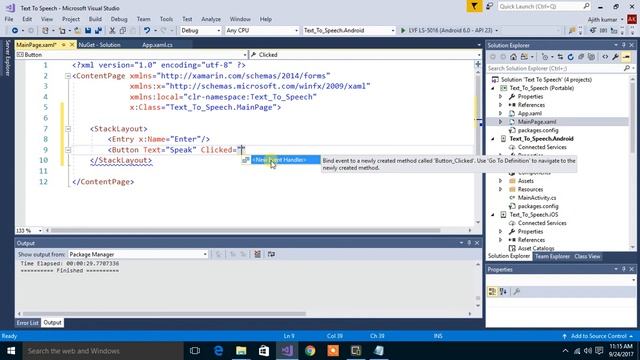Click the Copy toolbar icon
This screenshot has height=360, width=640.
[122, 31]
